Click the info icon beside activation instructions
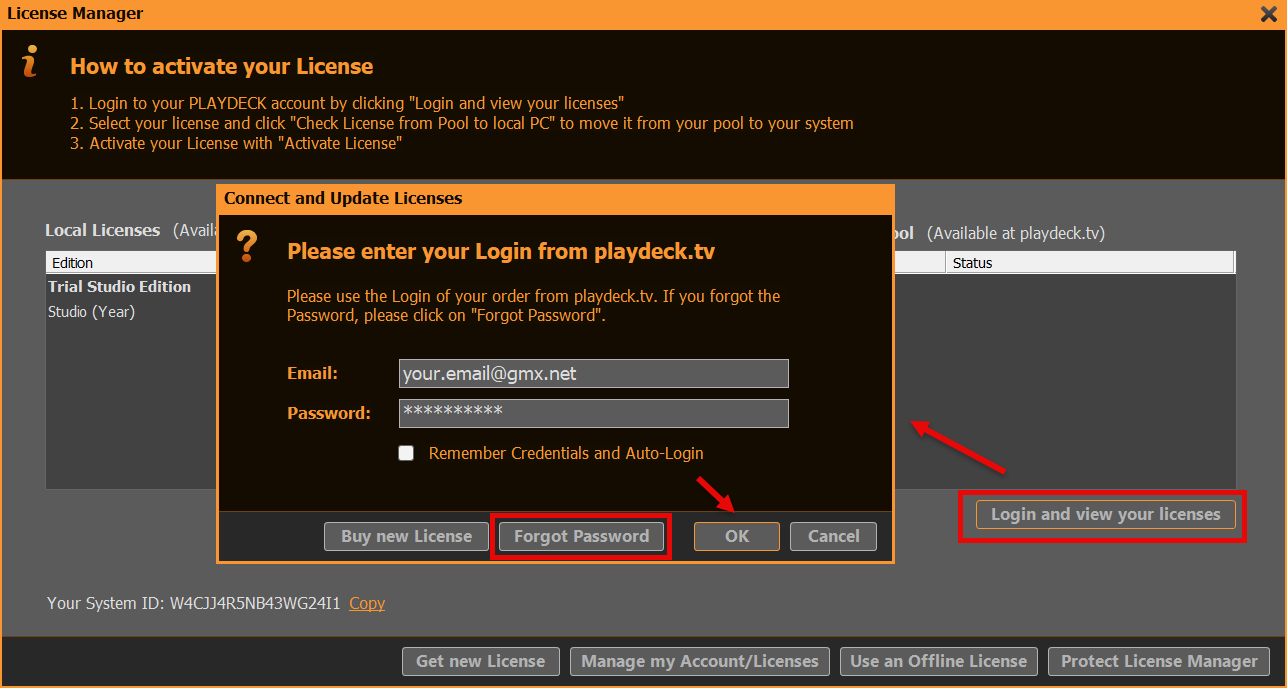Image resolution: width=1287 pixels, height=688 pixels. (30, 62)
